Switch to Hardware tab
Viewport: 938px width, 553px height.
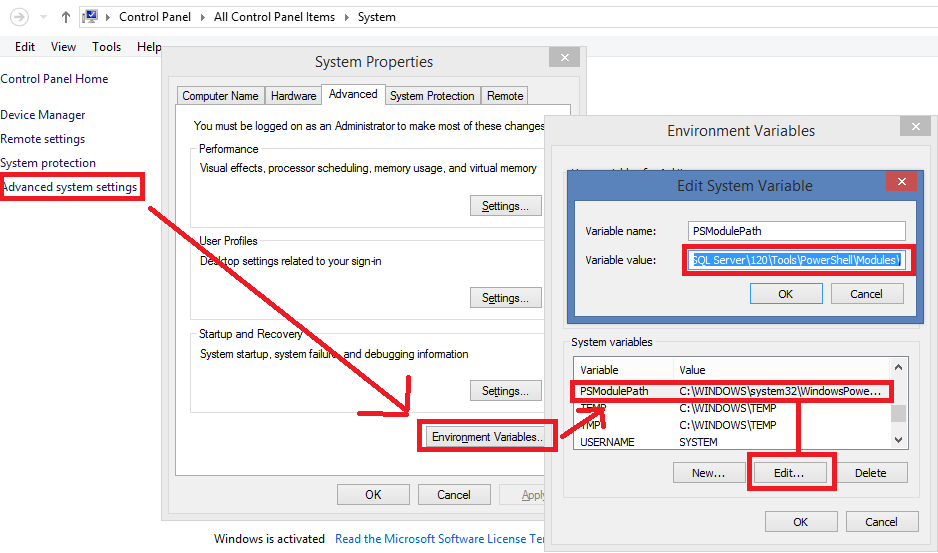point(293,96)
